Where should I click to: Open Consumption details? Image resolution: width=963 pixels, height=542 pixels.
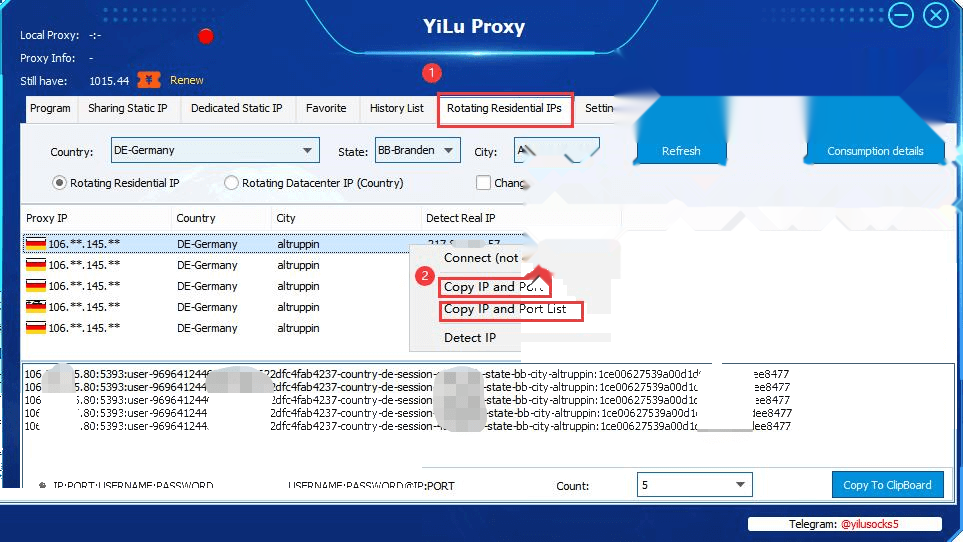(875, 151)
